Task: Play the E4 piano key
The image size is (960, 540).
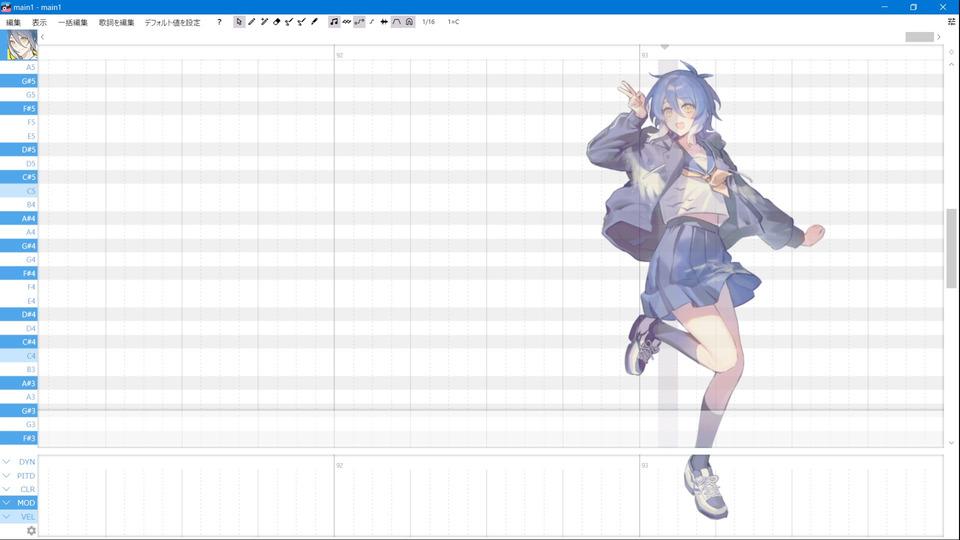Action: [18, 301]
